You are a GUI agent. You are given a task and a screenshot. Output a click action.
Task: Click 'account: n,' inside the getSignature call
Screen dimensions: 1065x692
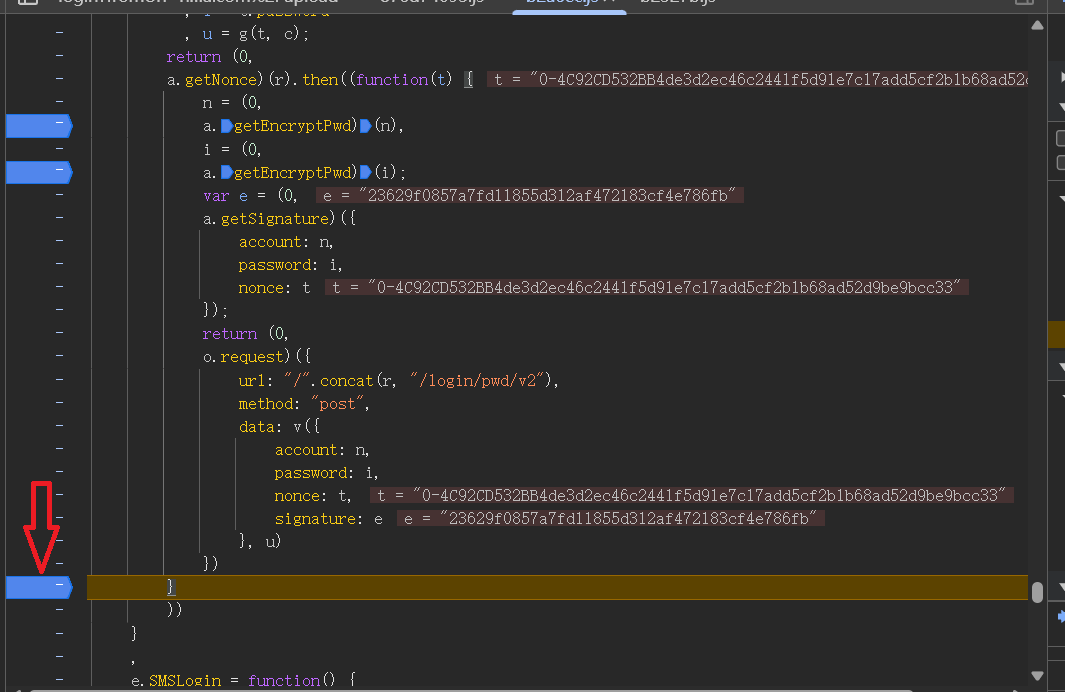click(x=286, y=242)
